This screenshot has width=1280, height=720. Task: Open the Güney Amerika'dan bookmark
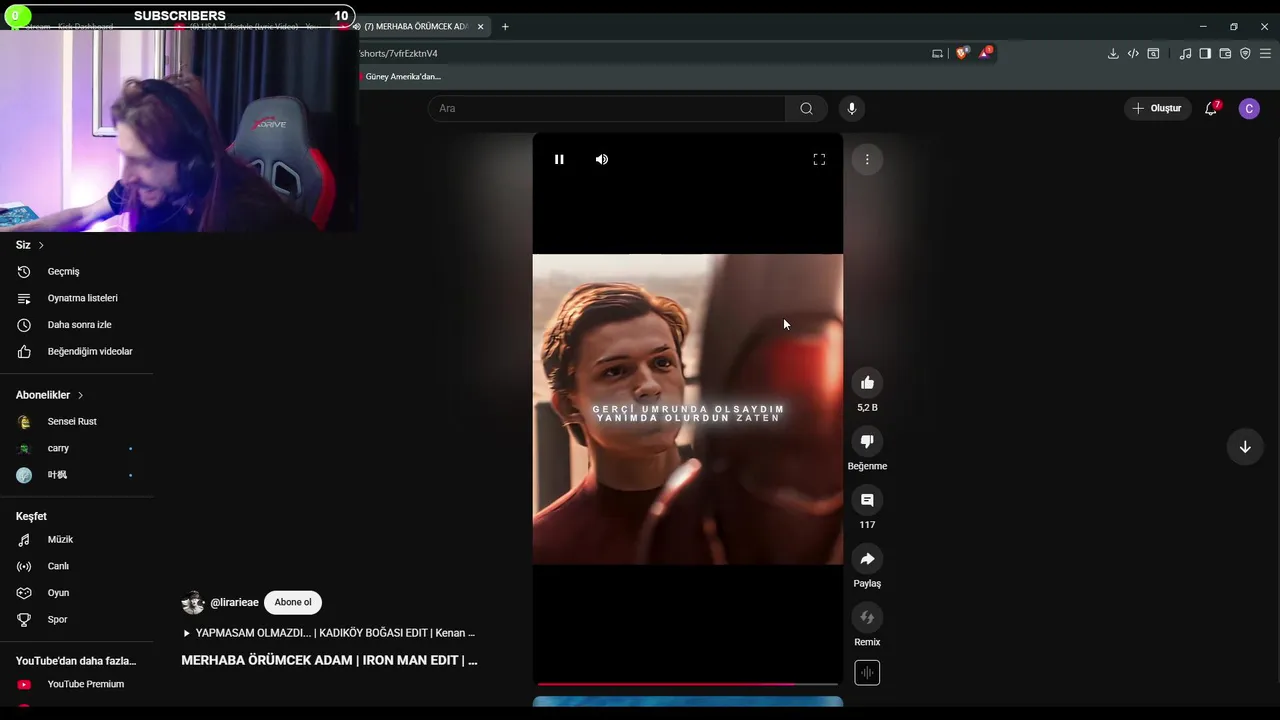[x=400, y=77]
